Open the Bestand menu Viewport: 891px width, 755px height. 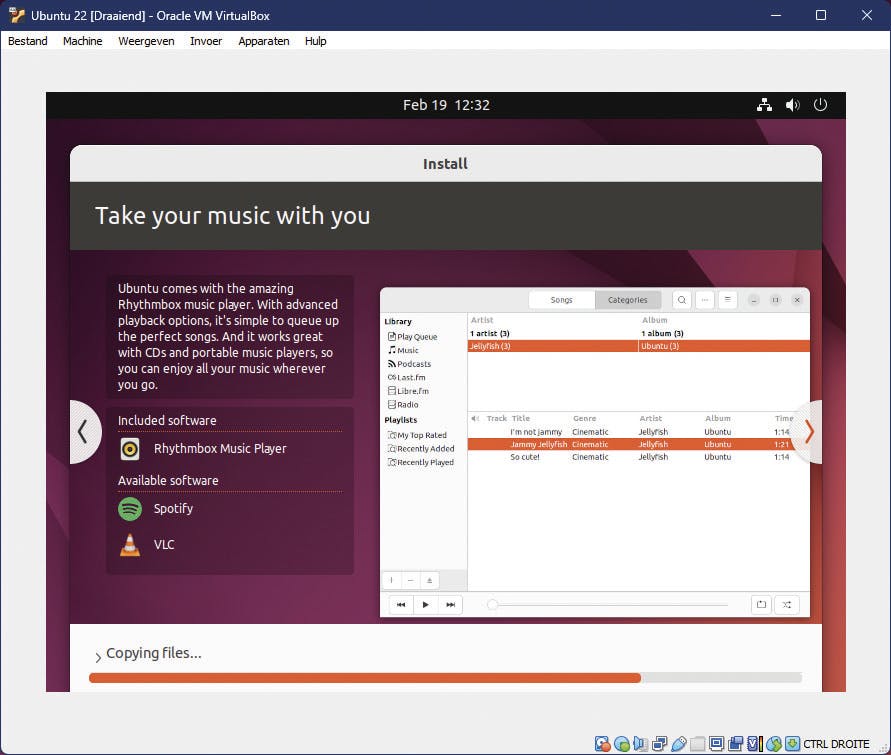(x=27, y=41)
